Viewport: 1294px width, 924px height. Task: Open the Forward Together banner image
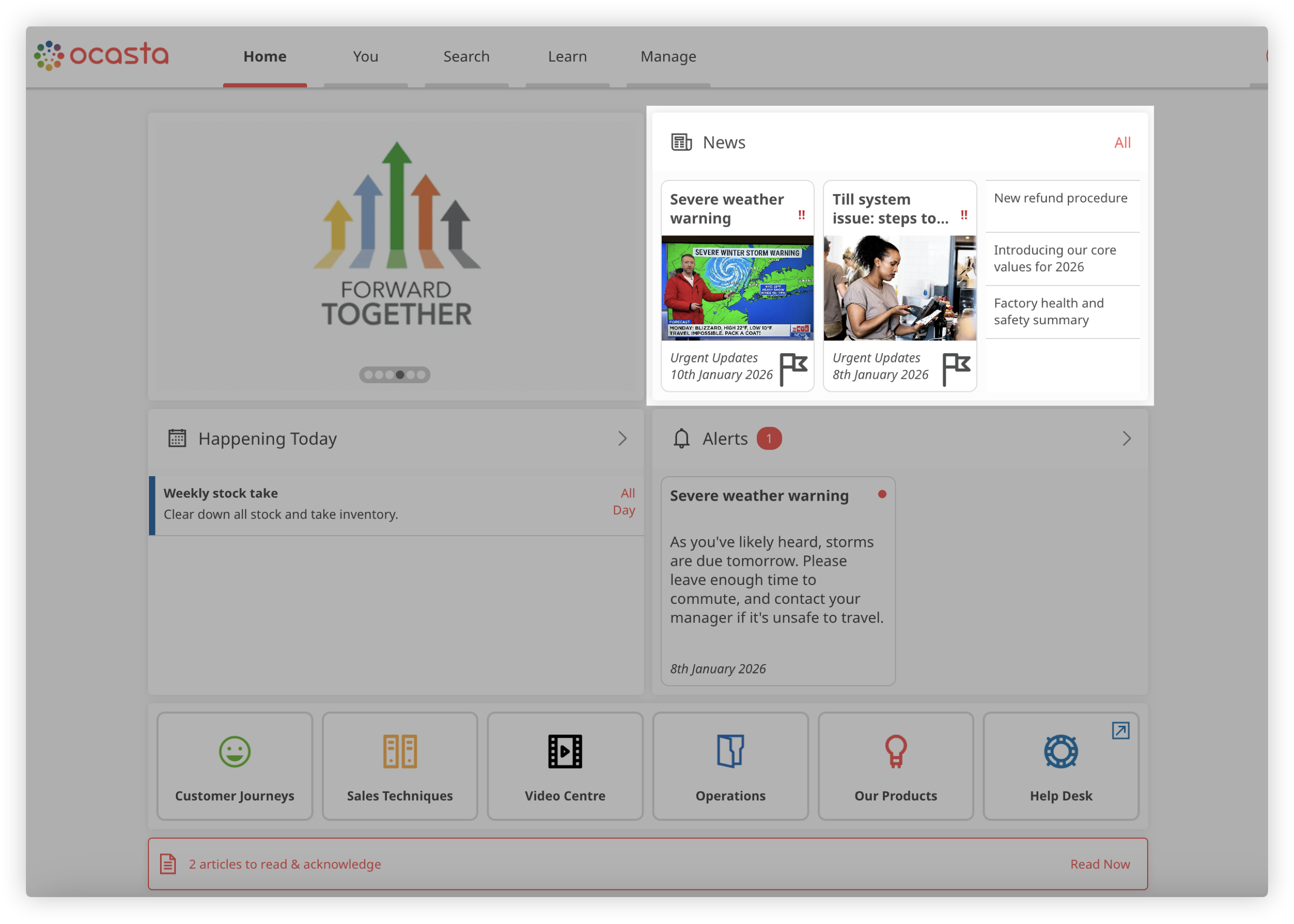396,239
